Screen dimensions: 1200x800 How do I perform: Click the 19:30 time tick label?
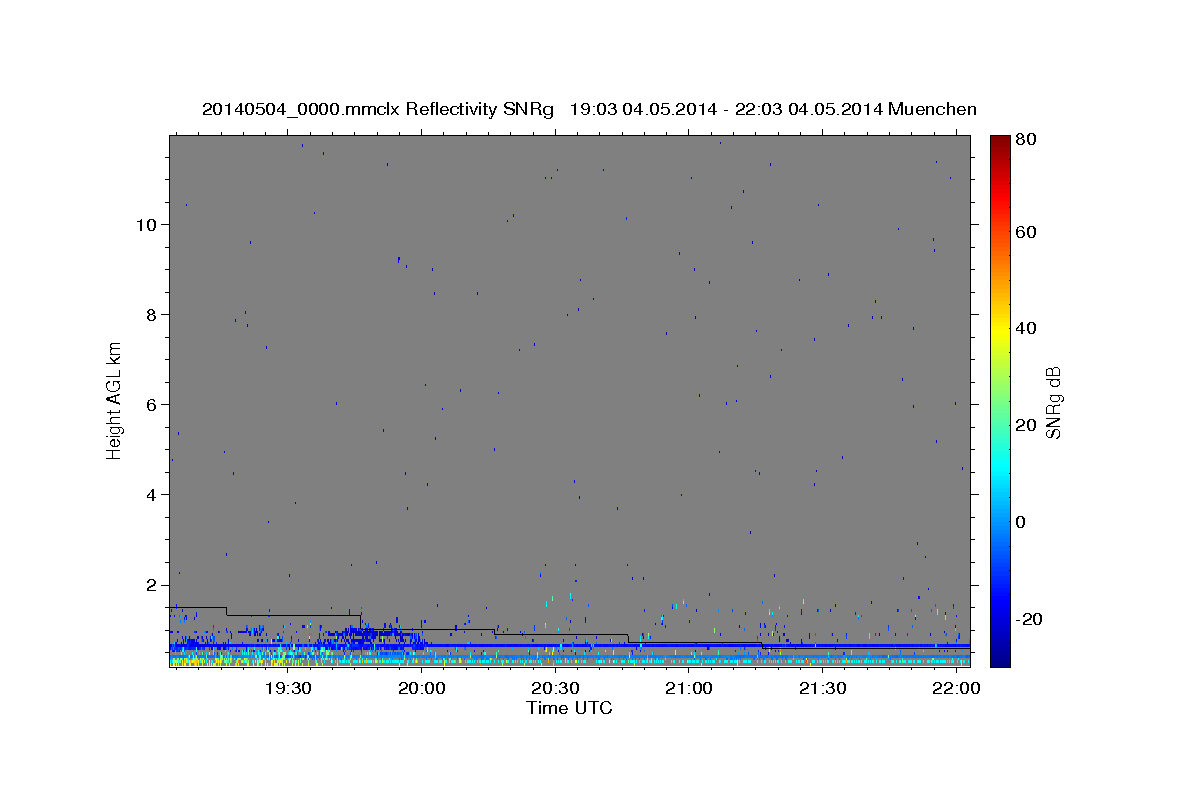pyautogui.click(x=289, y=688)
